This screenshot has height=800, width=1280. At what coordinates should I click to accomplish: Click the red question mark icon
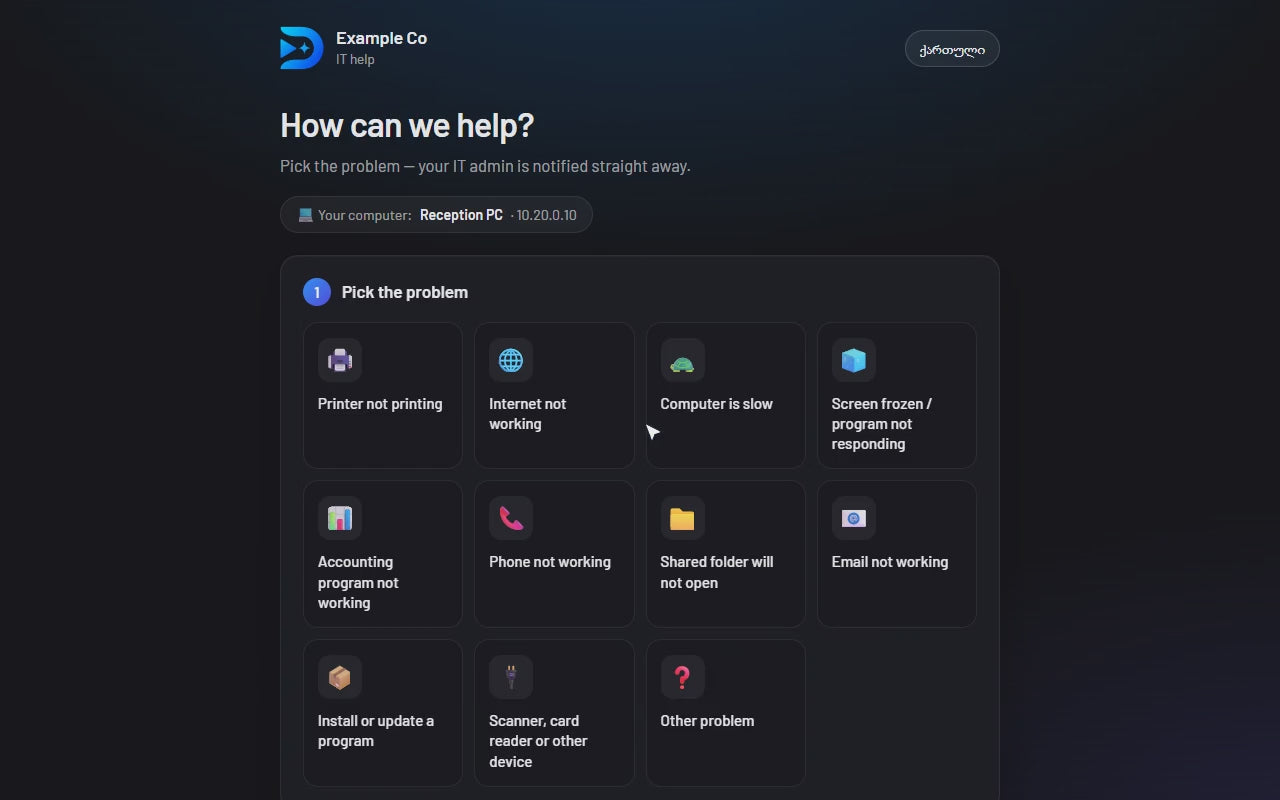(x=682, y=677)
